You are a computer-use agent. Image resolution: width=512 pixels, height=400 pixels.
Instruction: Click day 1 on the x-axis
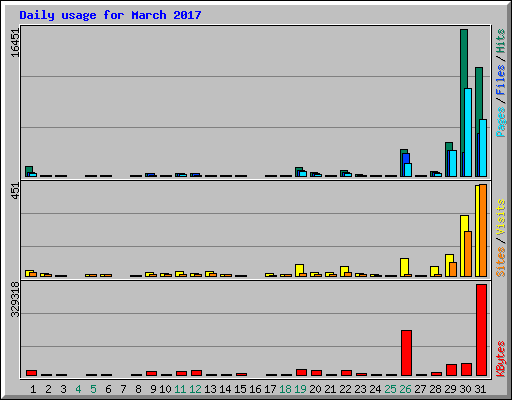point(33,389)
